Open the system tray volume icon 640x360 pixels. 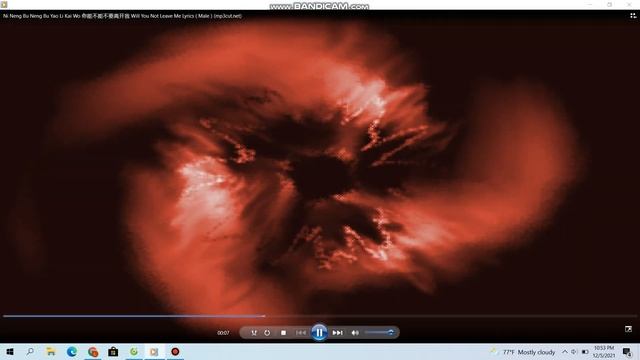[574, 352]
